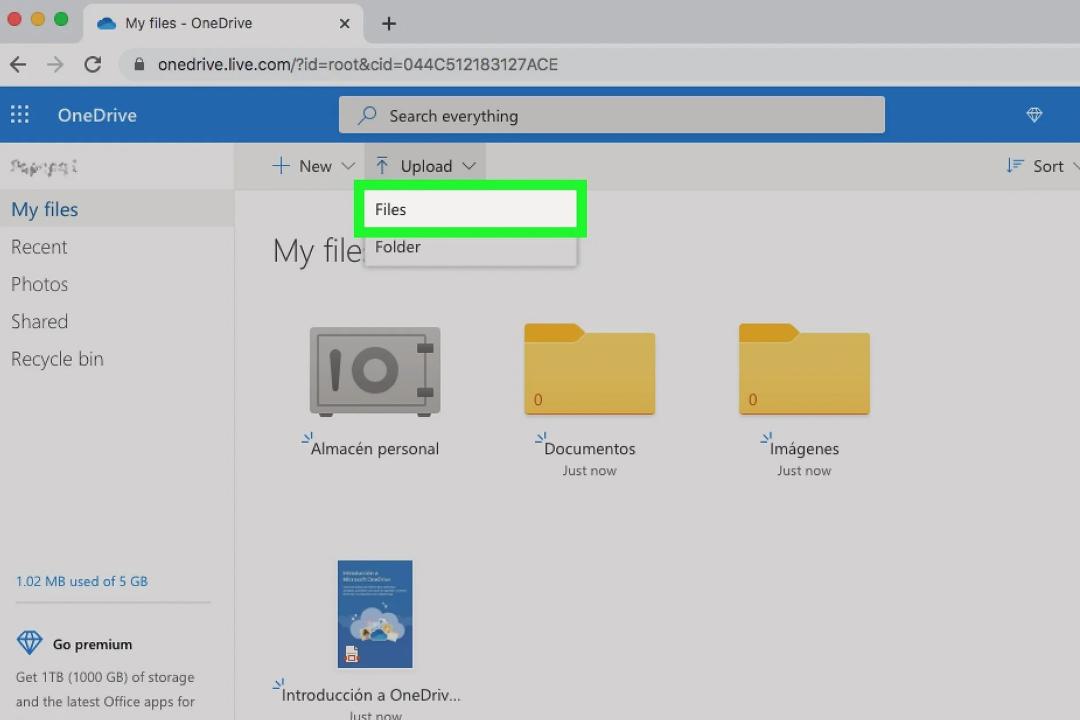The height and width of the screenshot is (720, 1080).
Task: Click the Almacén personal label
Action: pyautogui.click(x=375, y=449)
